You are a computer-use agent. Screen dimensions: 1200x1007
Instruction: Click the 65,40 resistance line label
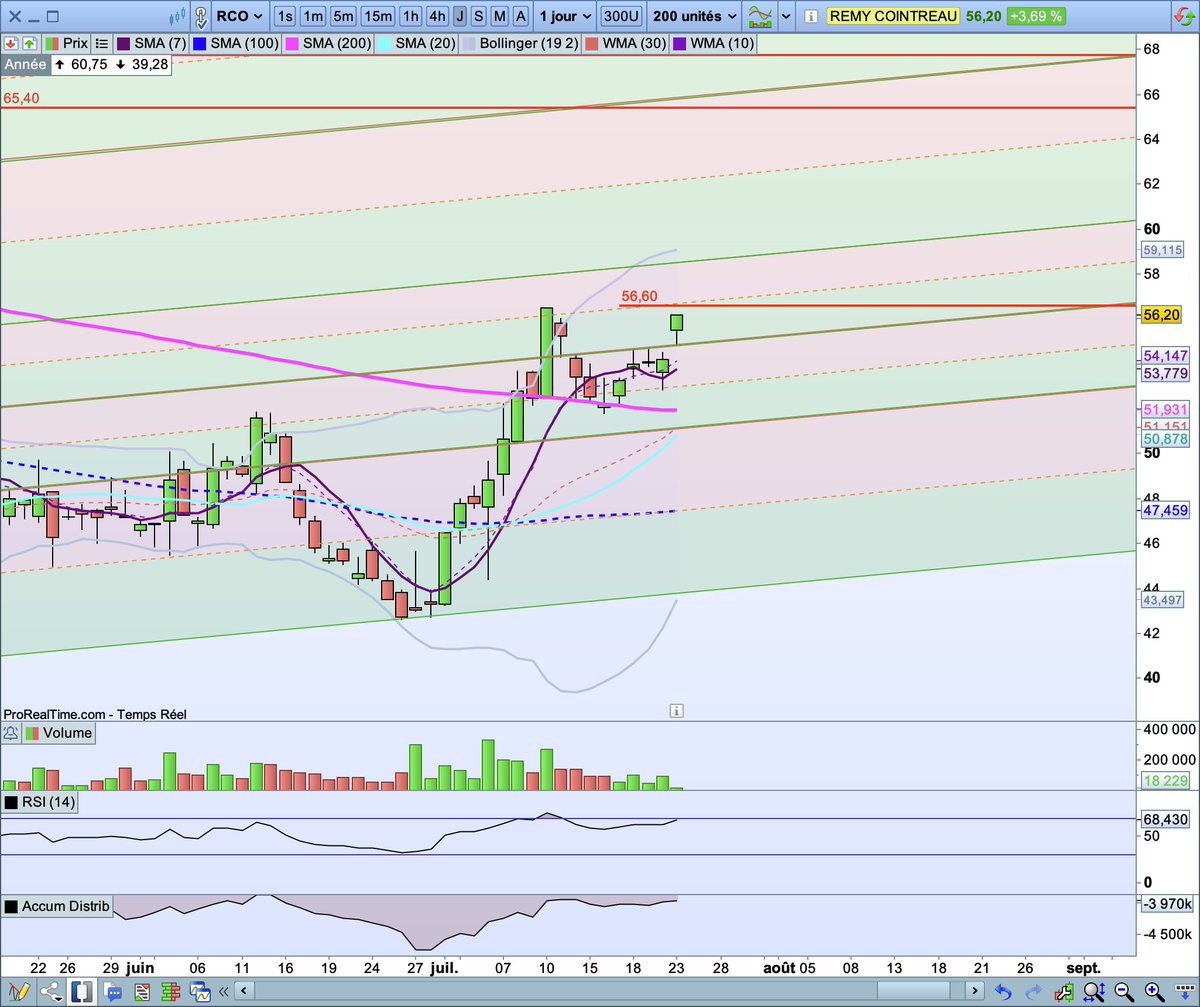click(21, 98)
